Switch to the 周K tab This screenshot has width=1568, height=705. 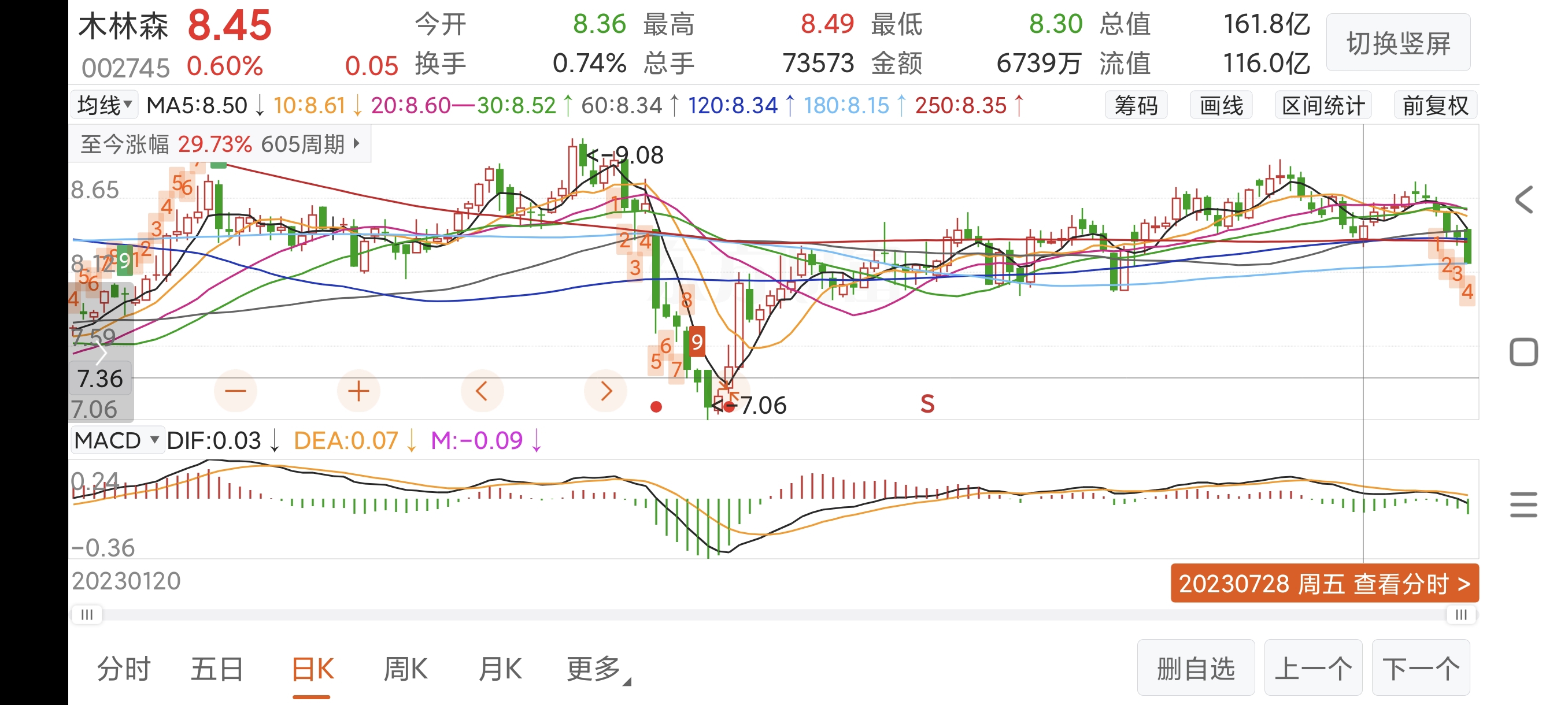pyautogui.click(x=405, y=669)
